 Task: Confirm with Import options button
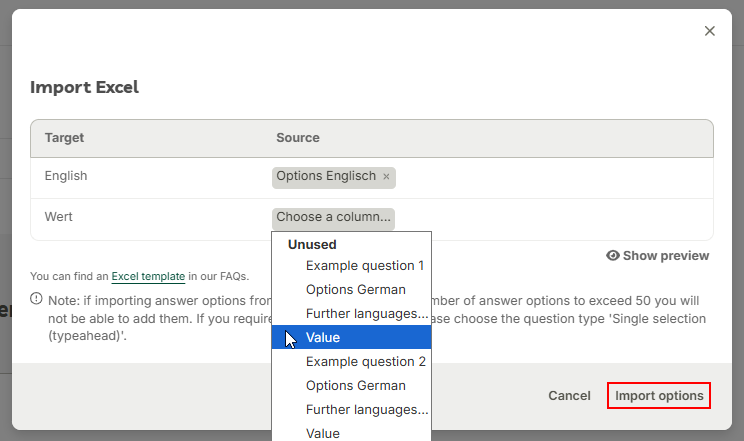(659, 395)
